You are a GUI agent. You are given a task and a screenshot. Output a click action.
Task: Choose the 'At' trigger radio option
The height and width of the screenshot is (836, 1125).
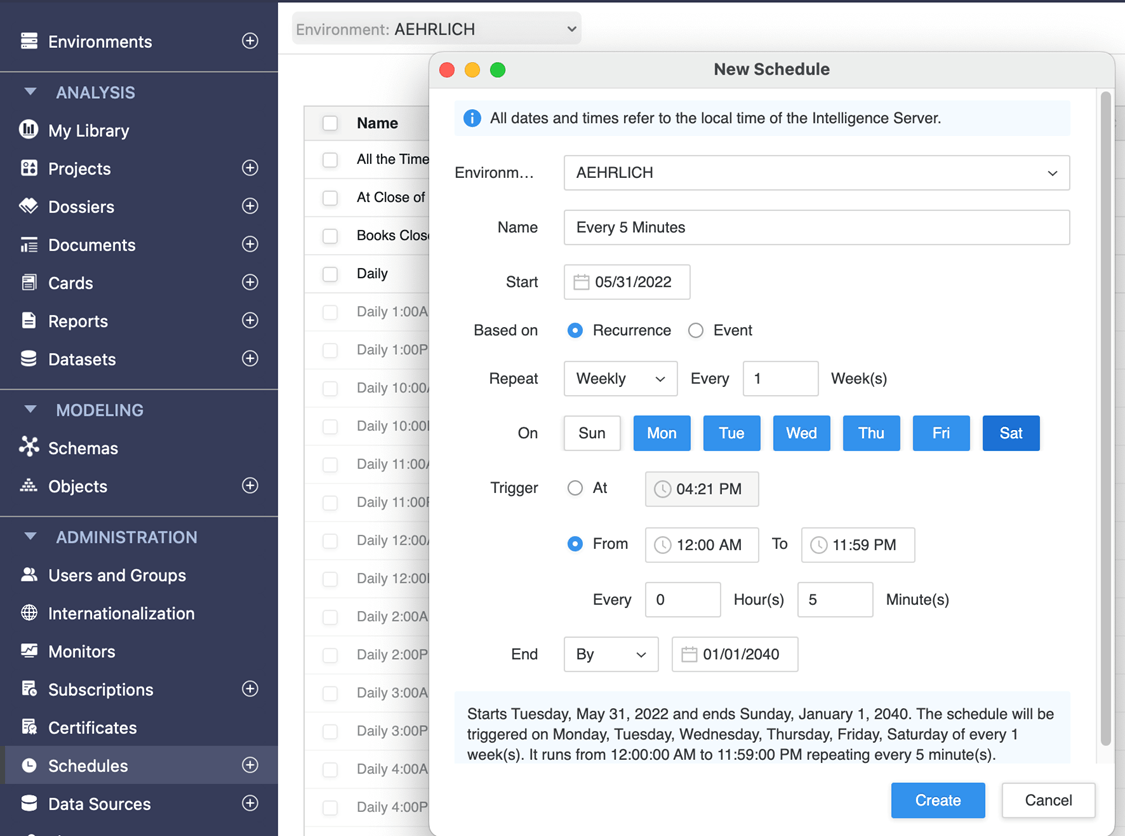point(575,488)
